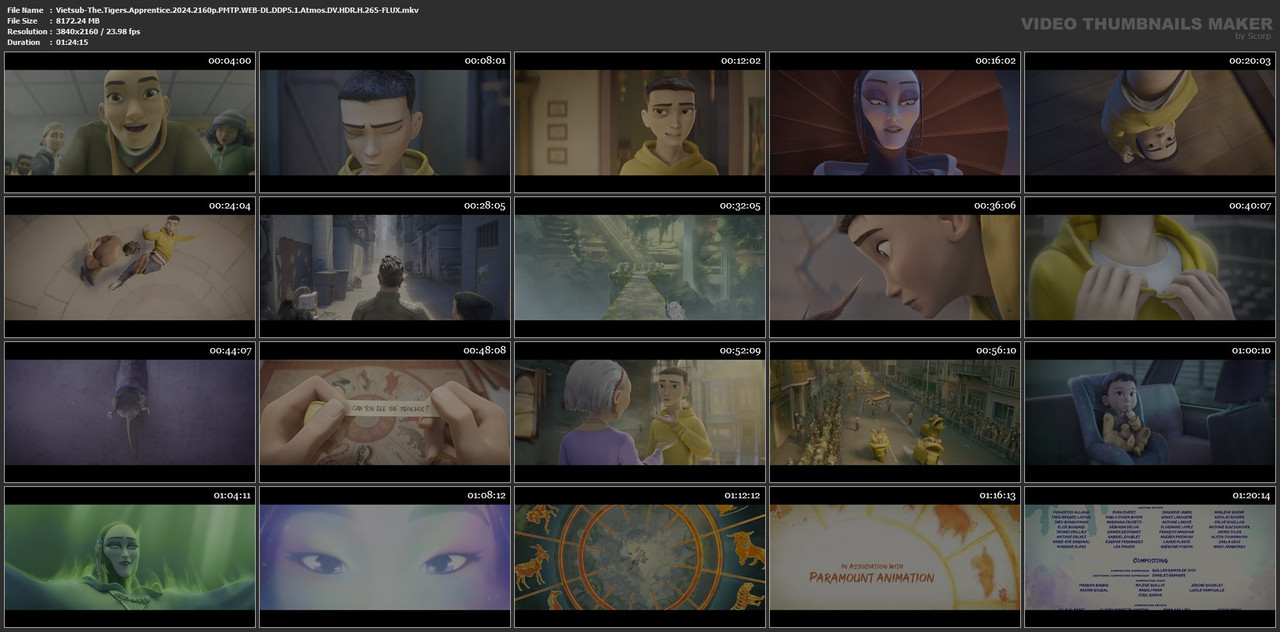Click the 00:16:02 thumbnail with purple-haired woman
The image size is (1280, 632).
[x=895, y=122]
